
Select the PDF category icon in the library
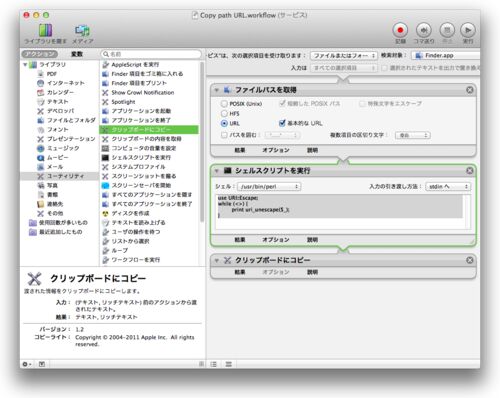click(41, 74)
